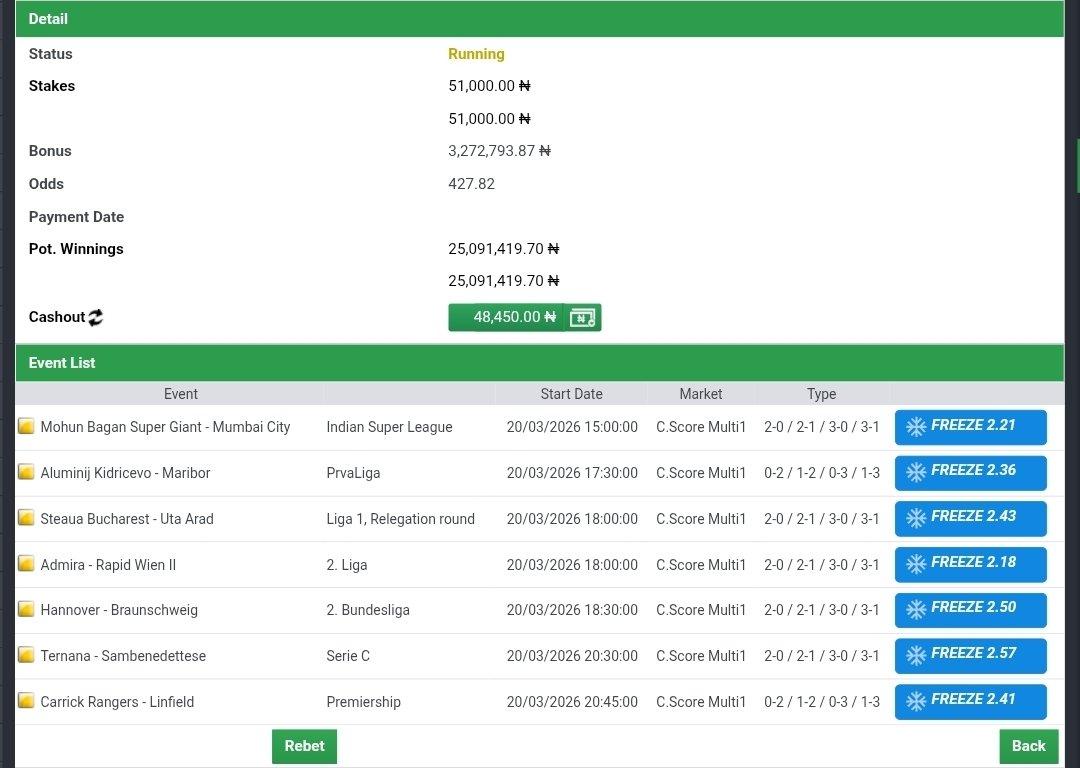Click Admira - Rapid Wien II event
This screenshot has width=1080, height=768.
click(x=108, y=565)
